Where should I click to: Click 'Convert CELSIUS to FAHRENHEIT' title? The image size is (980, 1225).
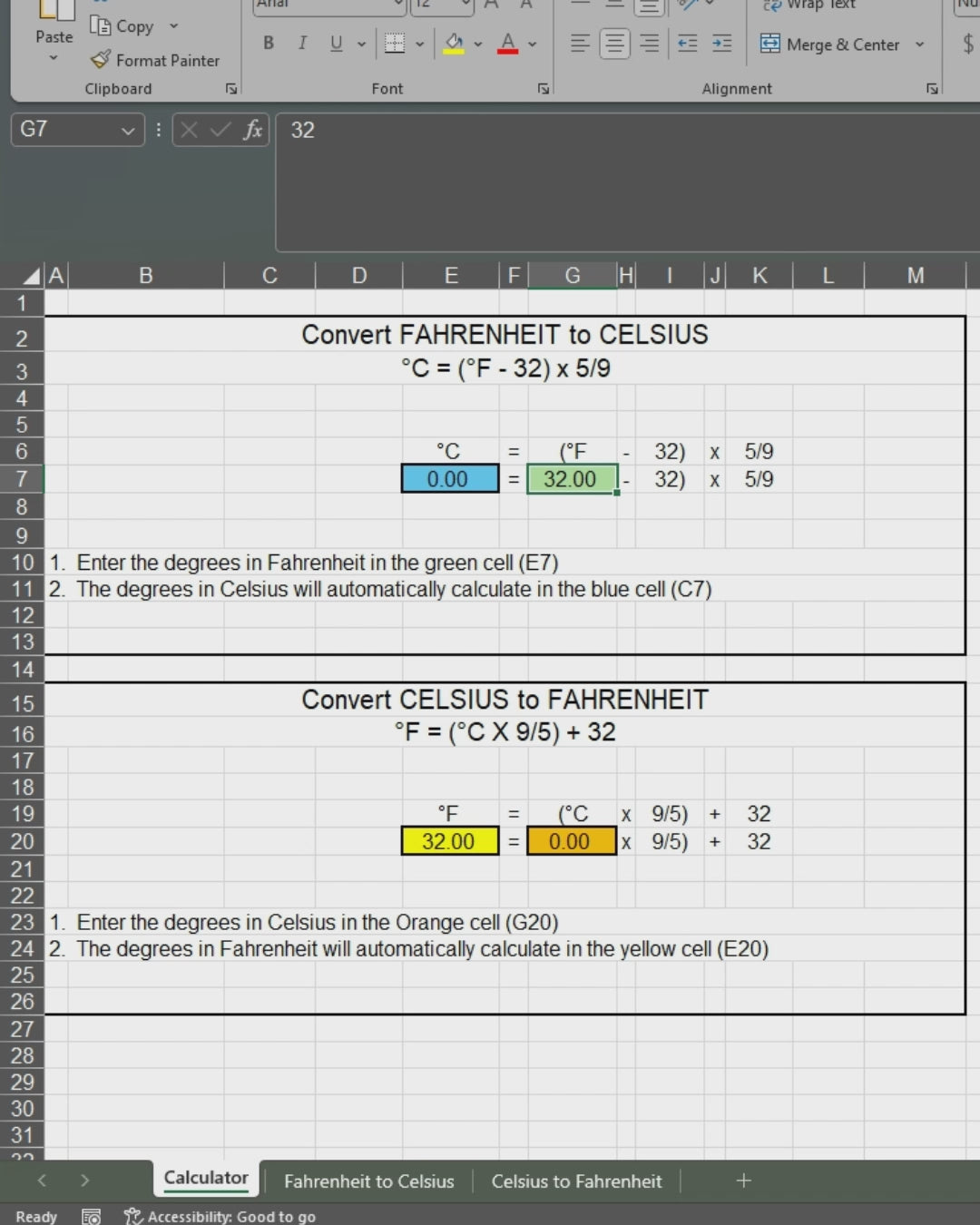pyautogui.click(x=505, y=700)
